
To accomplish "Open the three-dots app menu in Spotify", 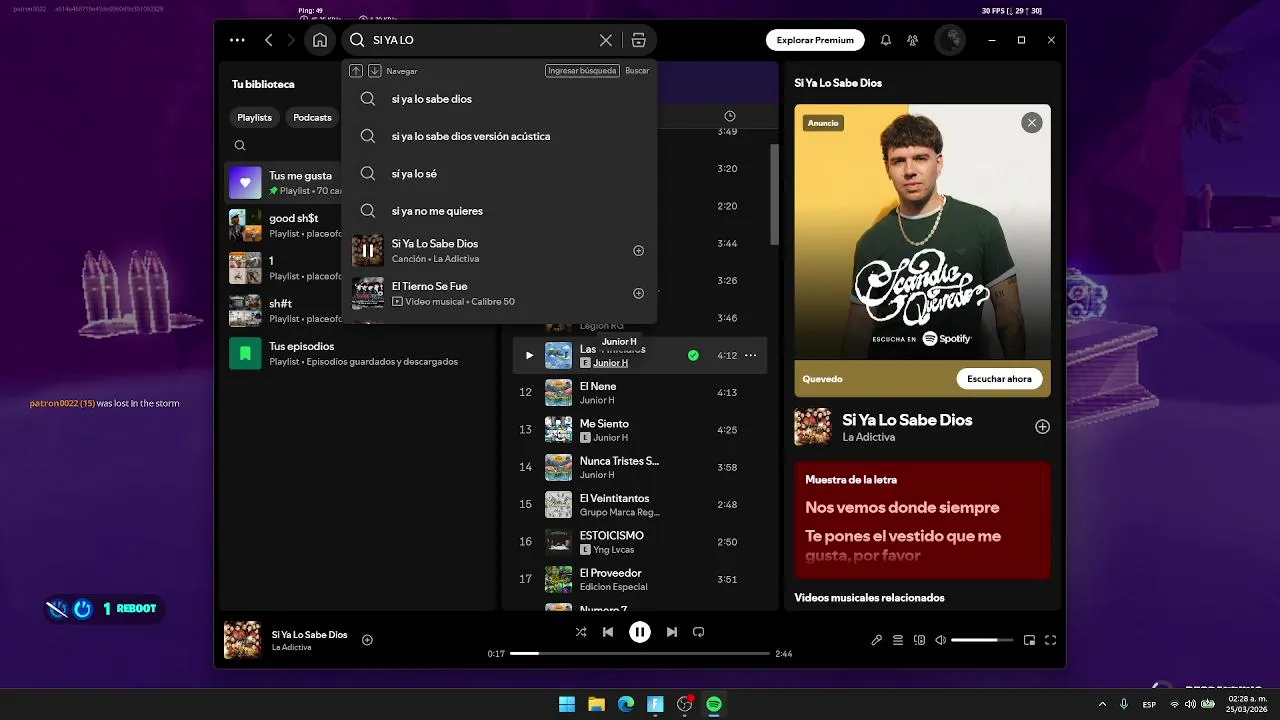I will [237, 40].
